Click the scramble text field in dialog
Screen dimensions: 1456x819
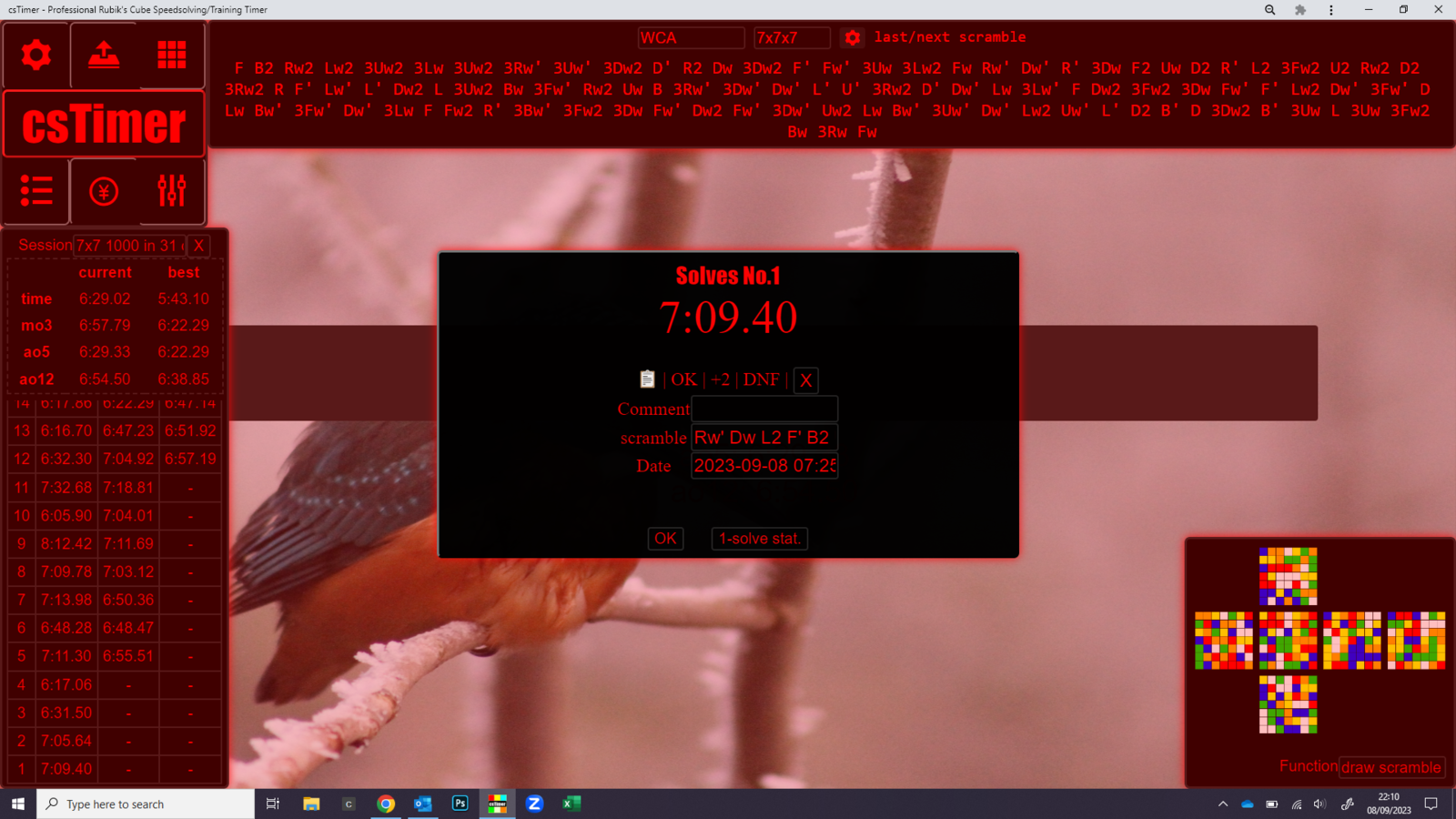point(764,438)
